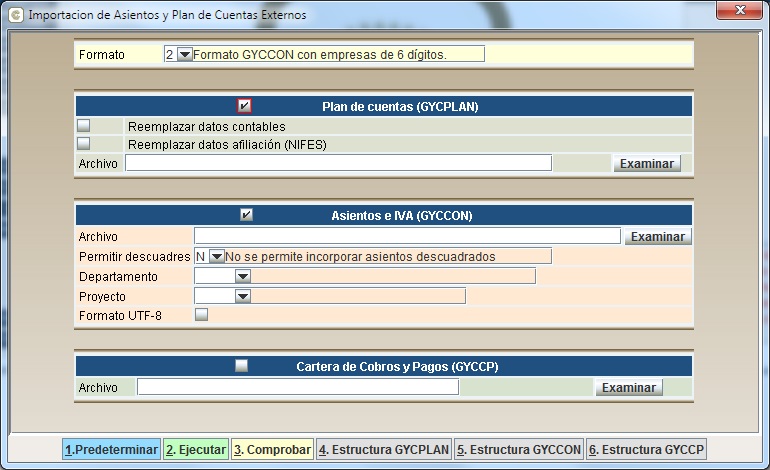Click the GYCCON Archivo input field
The width and height of the screenshot is (770, 470).
(x=407, y=236)
